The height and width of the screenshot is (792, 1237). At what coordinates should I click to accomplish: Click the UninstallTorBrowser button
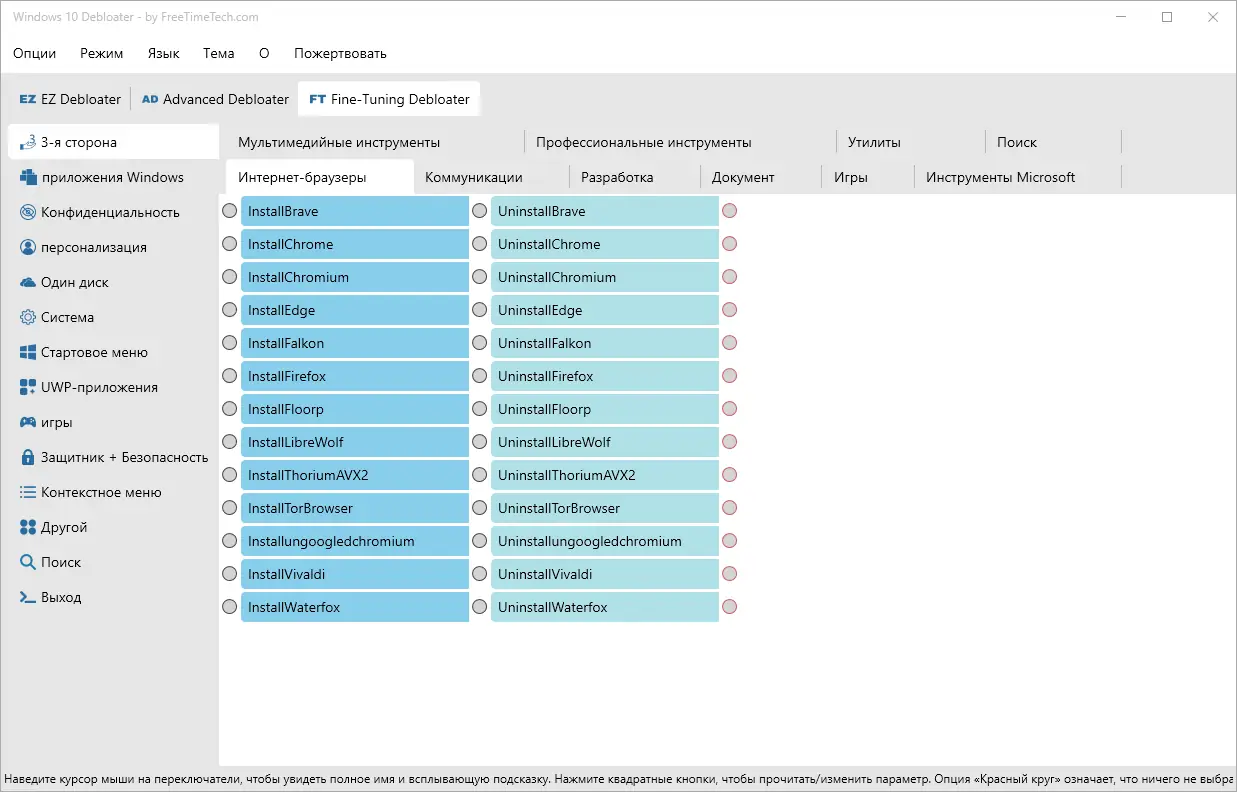click(x=604, y=508)
